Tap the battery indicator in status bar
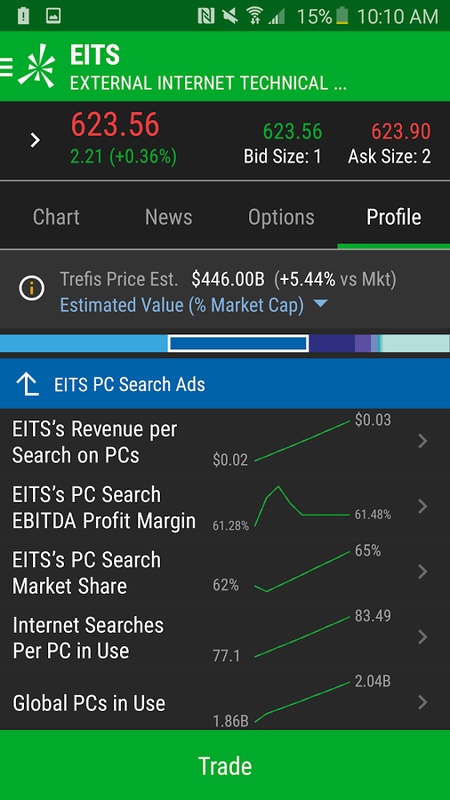 tap(342, 16)
